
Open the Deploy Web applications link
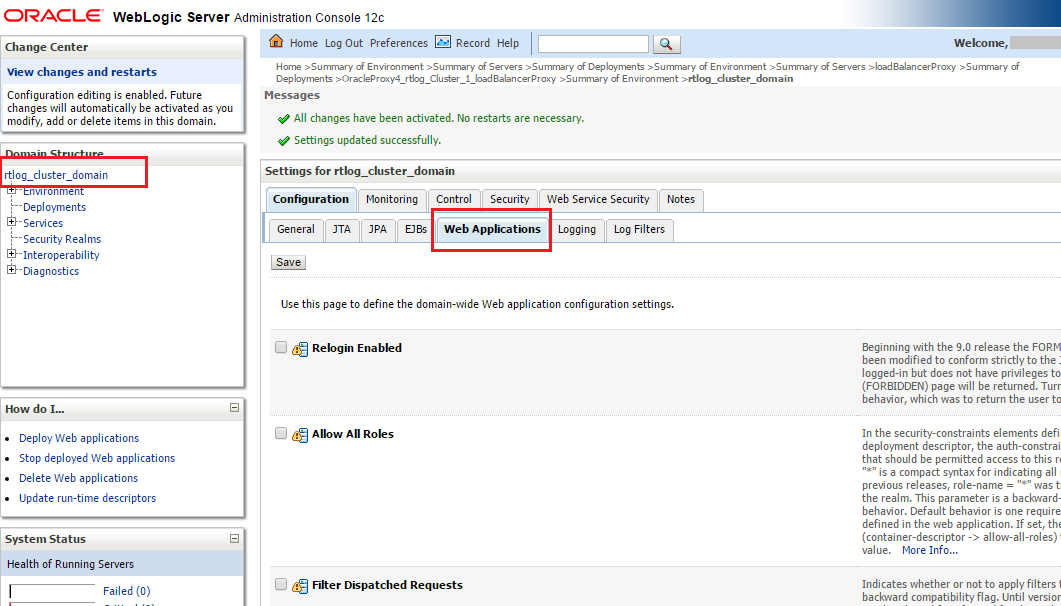(78, 438)
